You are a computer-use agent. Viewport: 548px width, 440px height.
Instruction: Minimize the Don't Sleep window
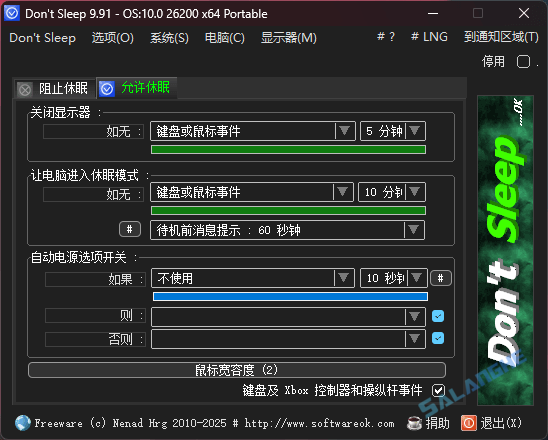[433, 13]
